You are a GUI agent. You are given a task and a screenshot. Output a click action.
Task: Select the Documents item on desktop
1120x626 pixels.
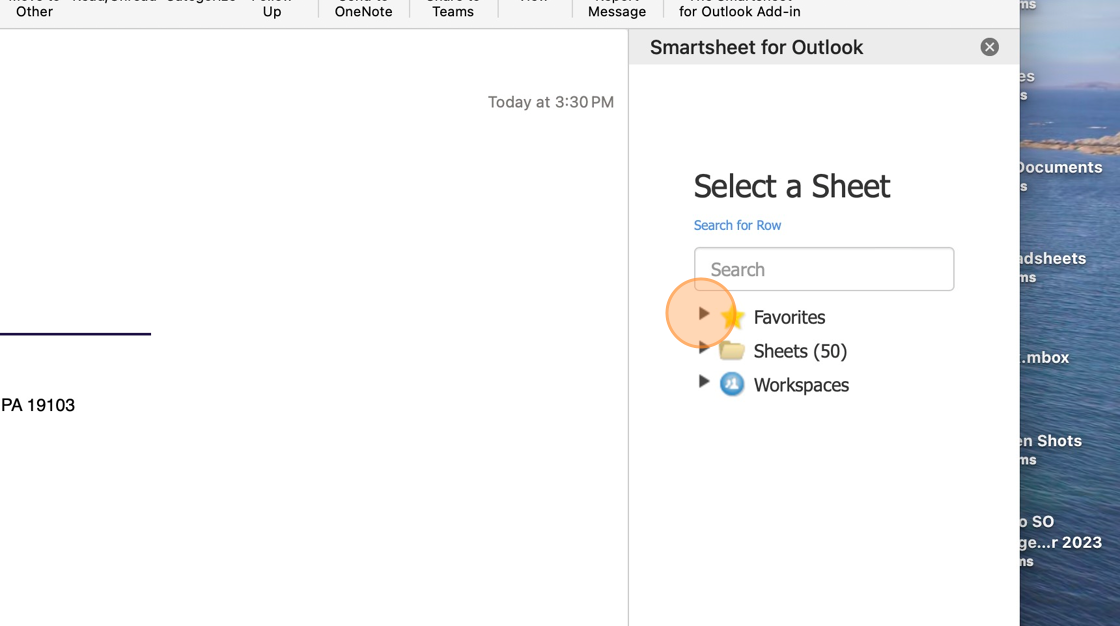[1060, 167]
